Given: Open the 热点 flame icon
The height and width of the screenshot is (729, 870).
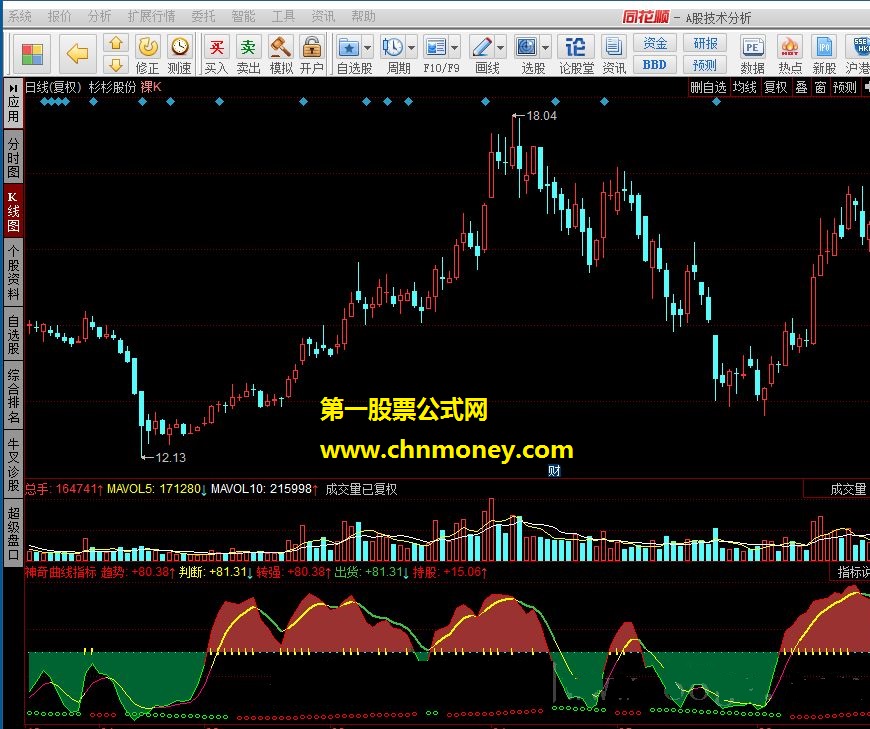Looking at the screenshot, I should 790,47.
